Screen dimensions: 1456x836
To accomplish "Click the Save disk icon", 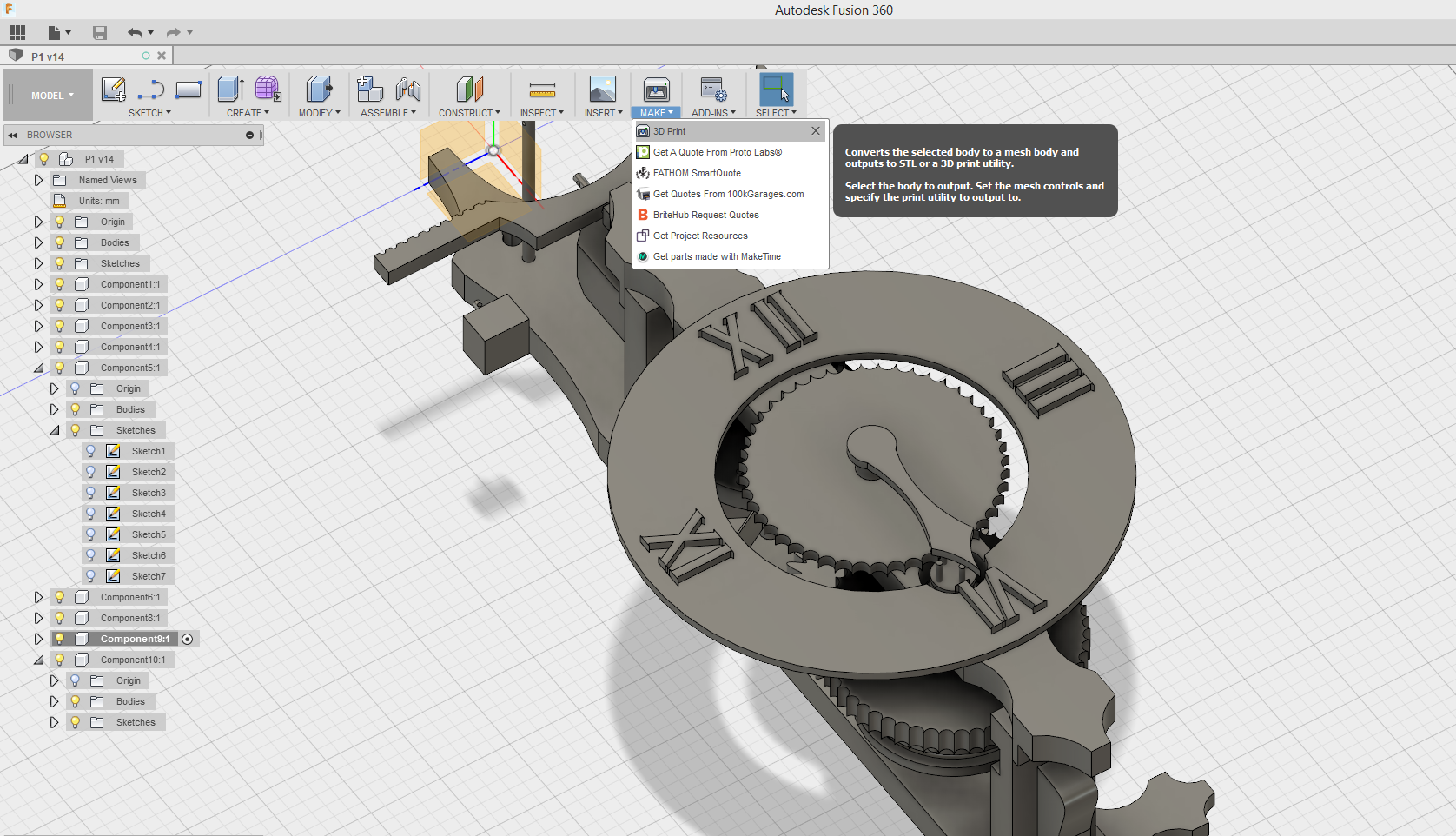I will [100, 33].
